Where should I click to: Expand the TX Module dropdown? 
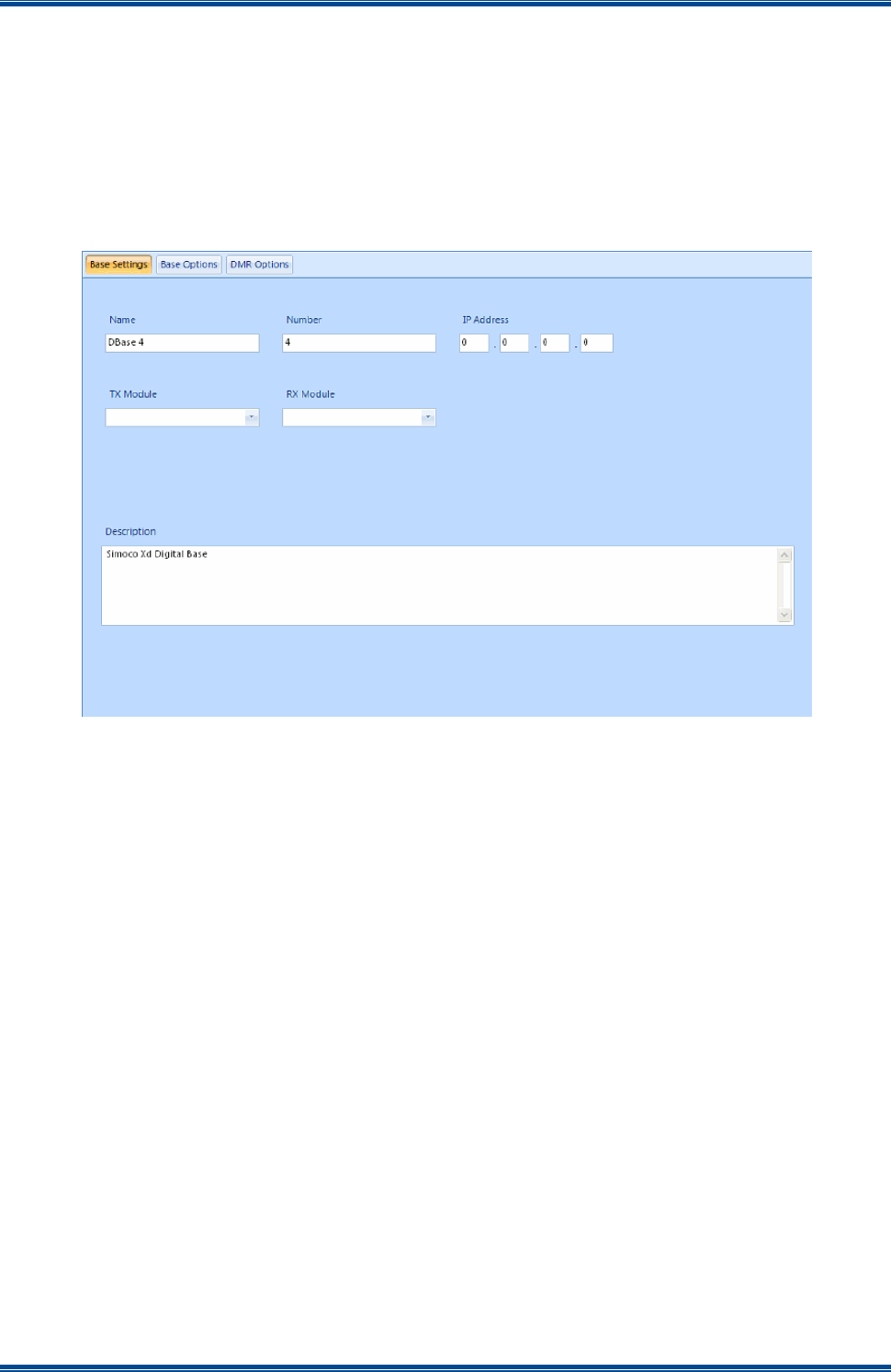tap(252, 417)
